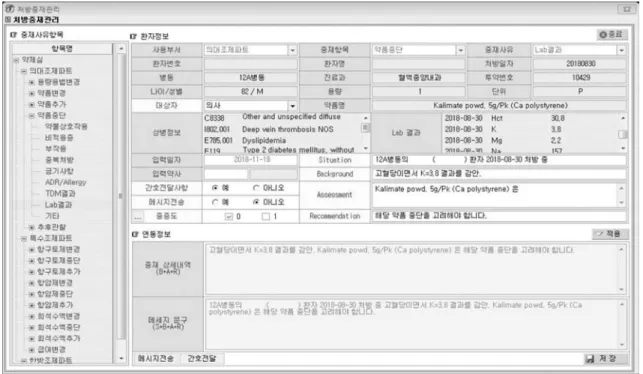Expand the 항암제중단 tree node
The height and width of the screenshot is (374, 643).
pyautogui.click(x=32, y=294)
